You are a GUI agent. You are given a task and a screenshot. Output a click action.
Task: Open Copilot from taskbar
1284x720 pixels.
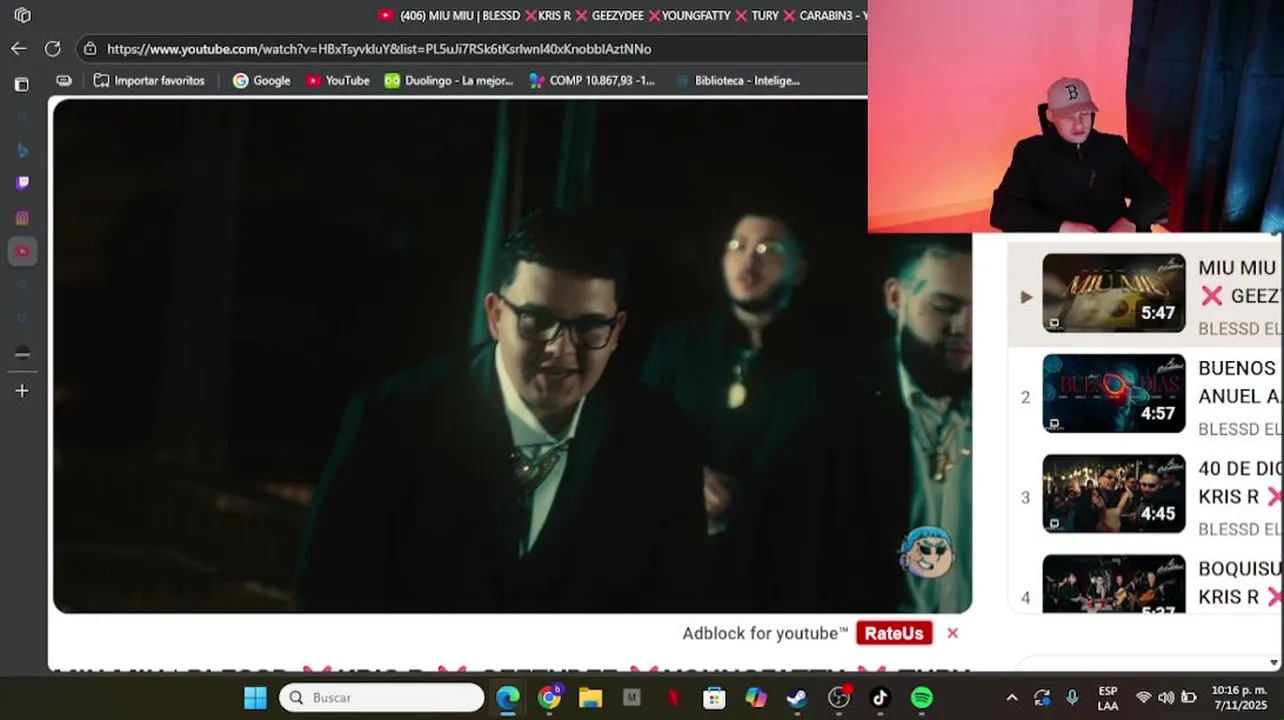756,697
